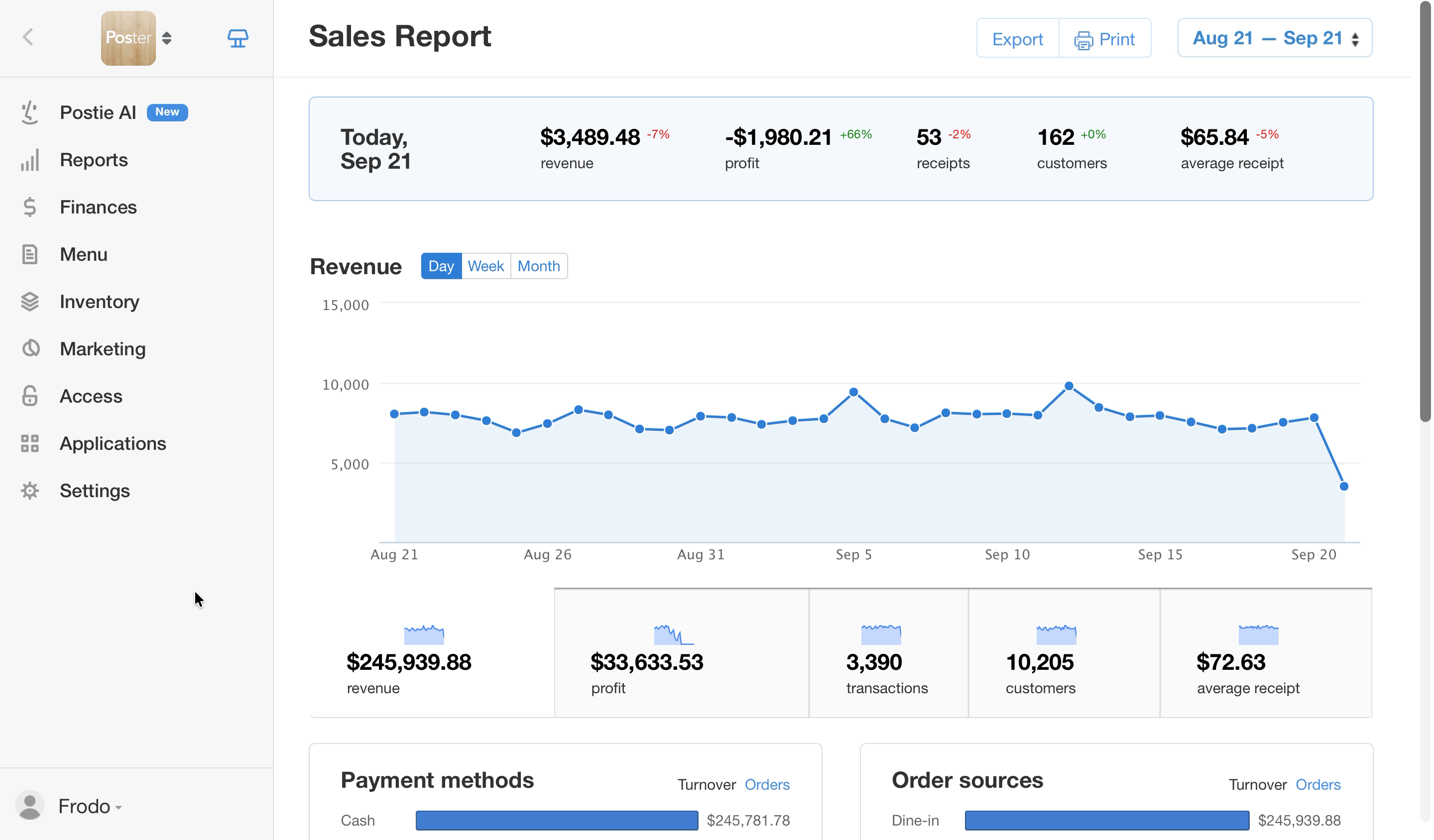Select the transactions metric tab

(888, 653)
